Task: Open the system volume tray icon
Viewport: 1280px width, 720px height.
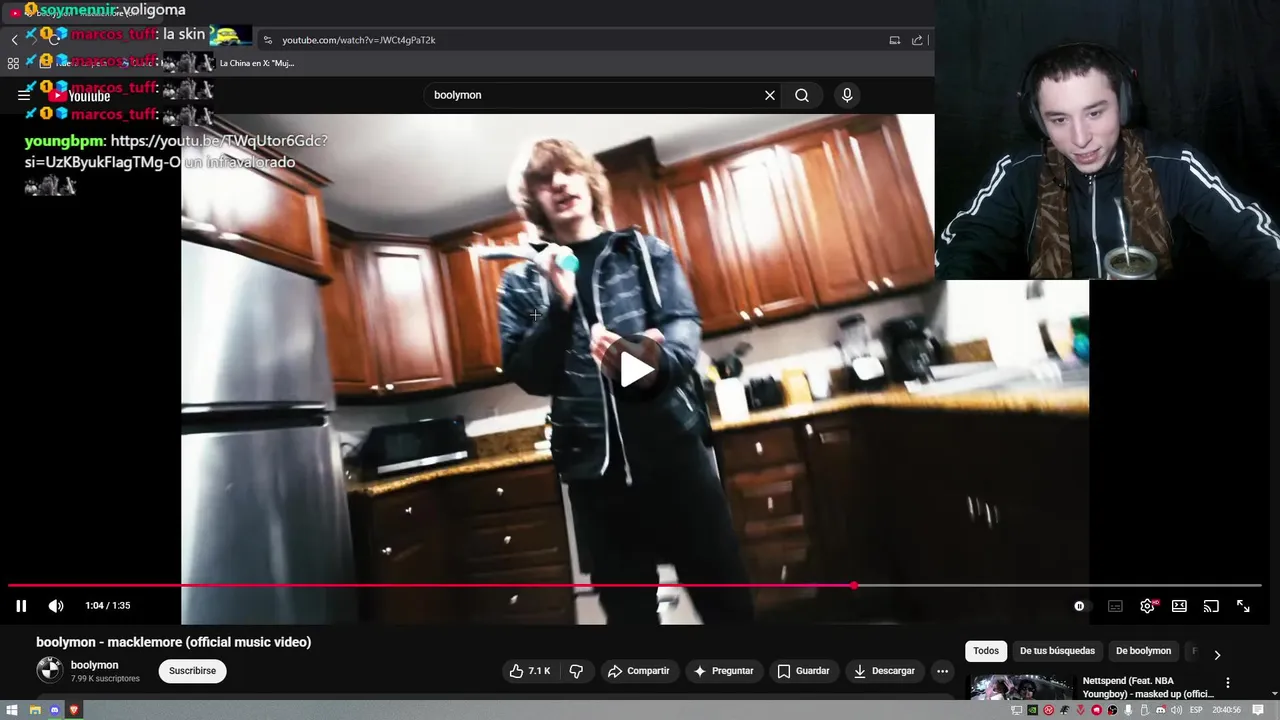Action: 1176,710
